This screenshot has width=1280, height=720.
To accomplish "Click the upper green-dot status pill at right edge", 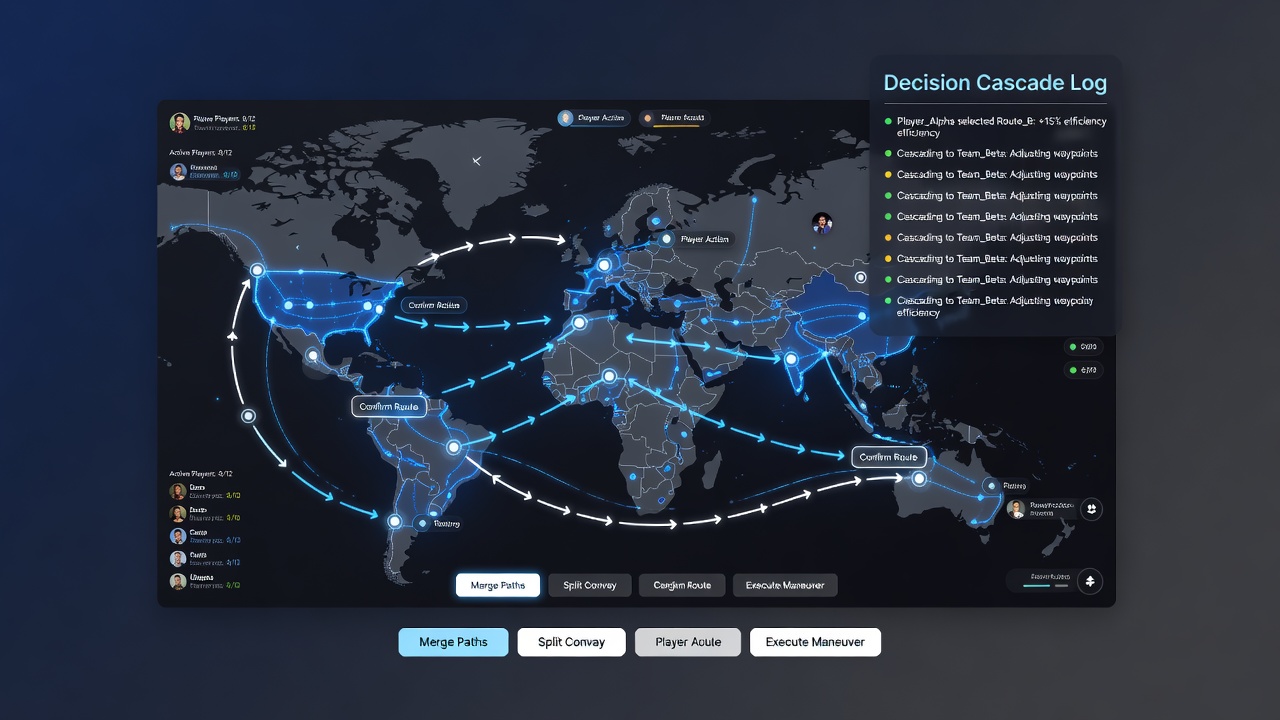I will (1083, 347).
